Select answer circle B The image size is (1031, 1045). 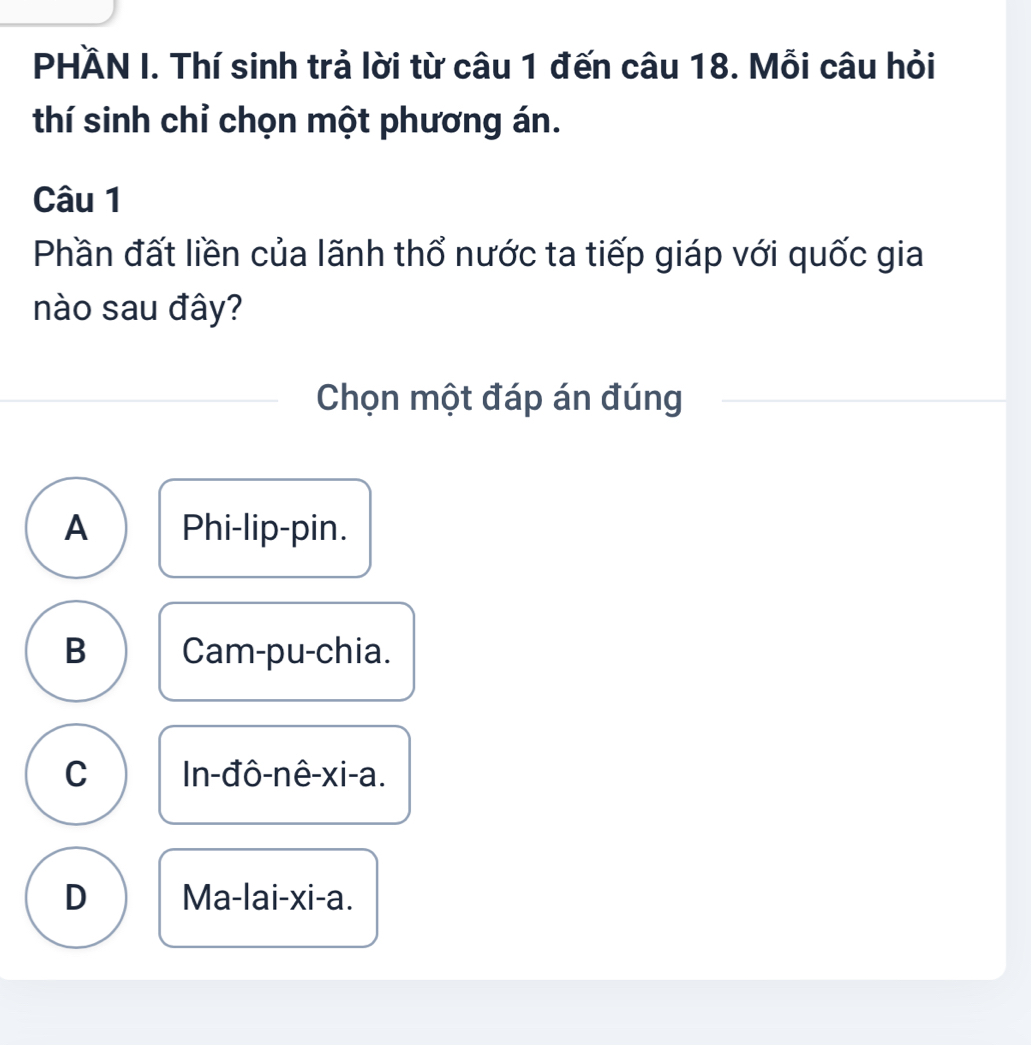[x=76, y=651]
